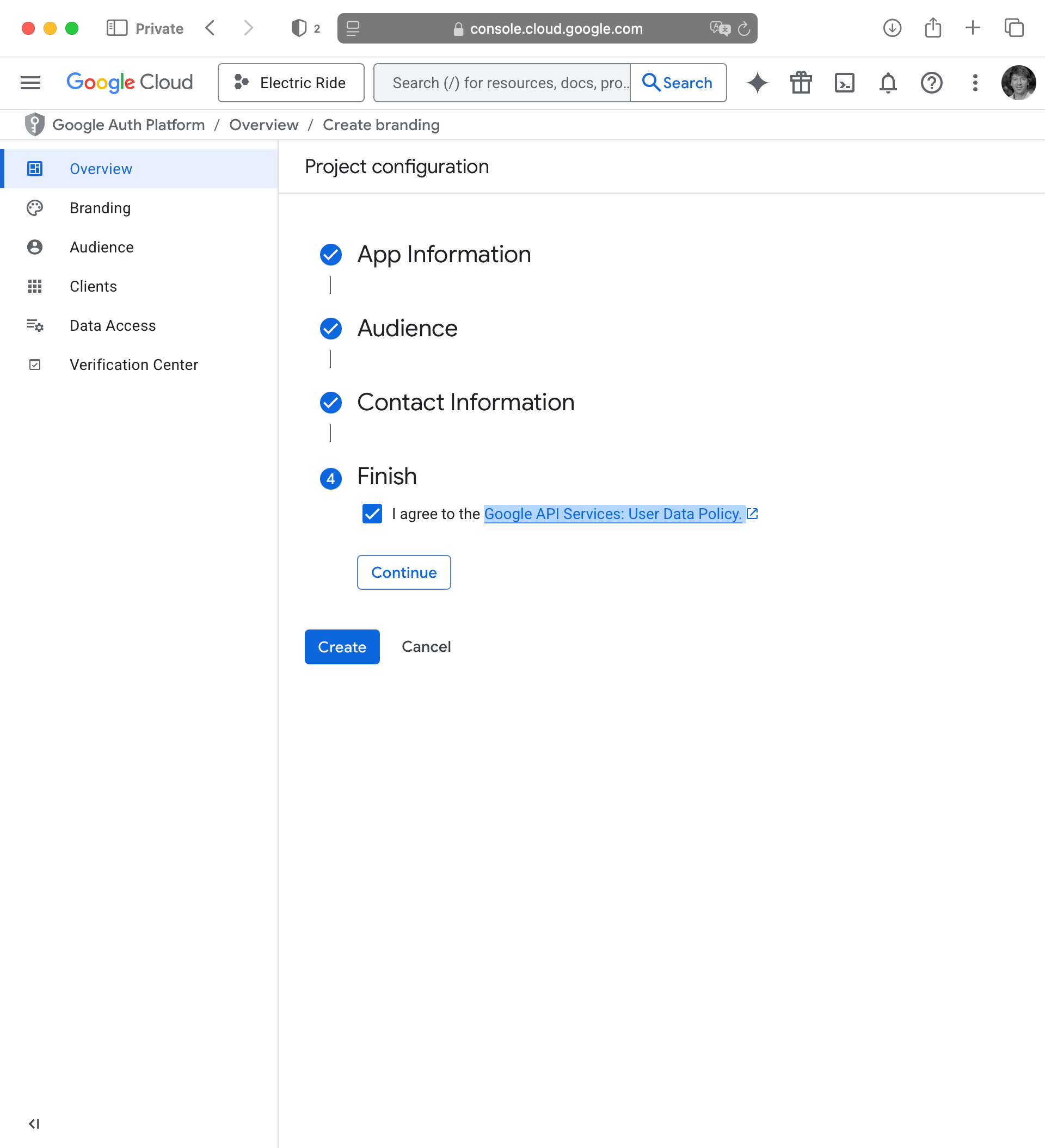The height and width of the screenshot is (1148, 1045).
Task: Go to Branding in the sidebar
Action: pyautogui.click(x=100, y=208)
